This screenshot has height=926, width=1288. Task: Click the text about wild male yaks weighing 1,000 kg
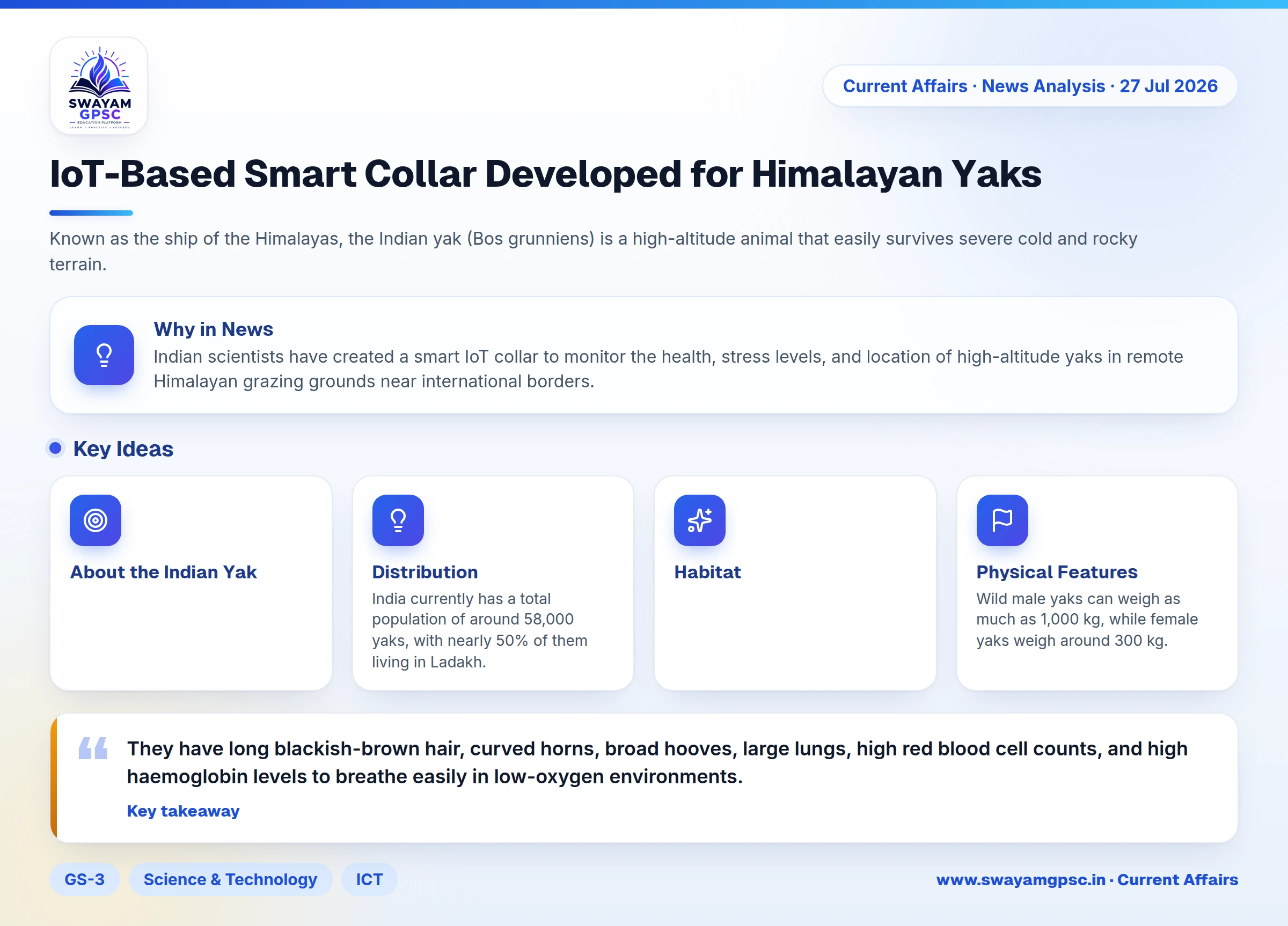1087,620
